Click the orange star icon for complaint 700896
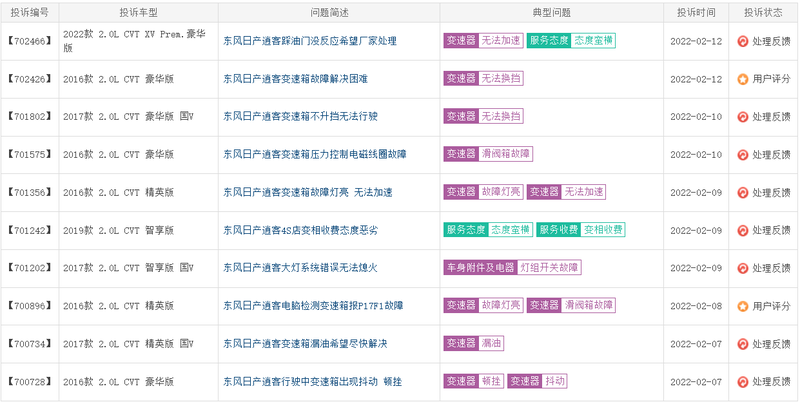The image size is (800, 402). 743,306
